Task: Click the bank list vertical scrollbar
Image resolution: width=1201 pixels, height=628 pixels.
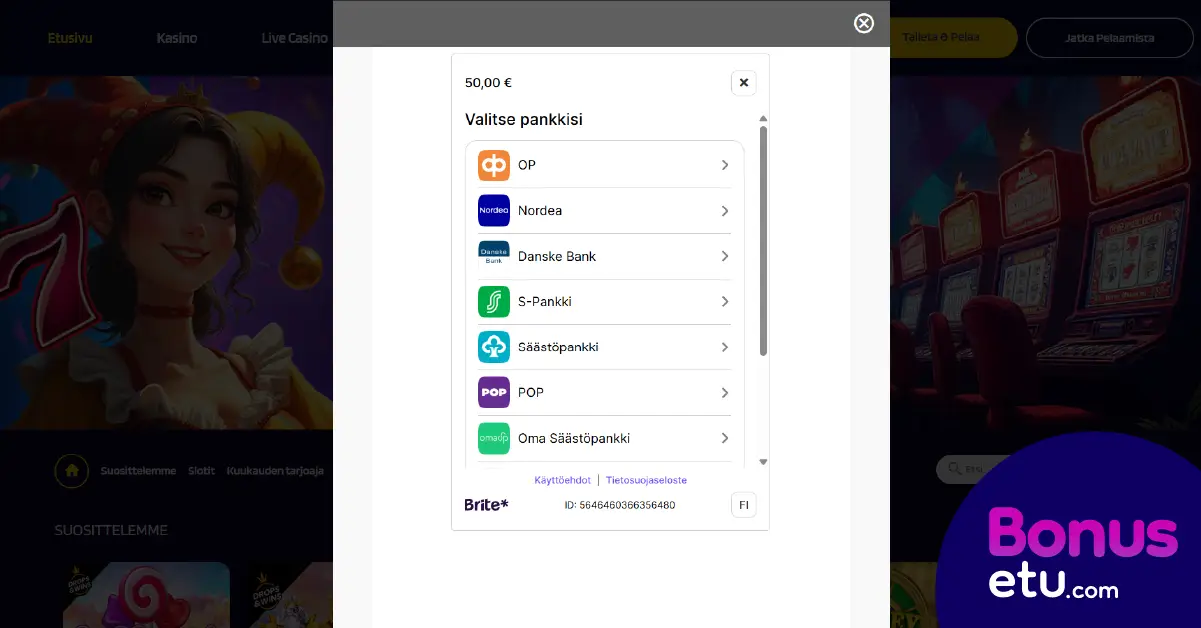Action: (763, 240)
